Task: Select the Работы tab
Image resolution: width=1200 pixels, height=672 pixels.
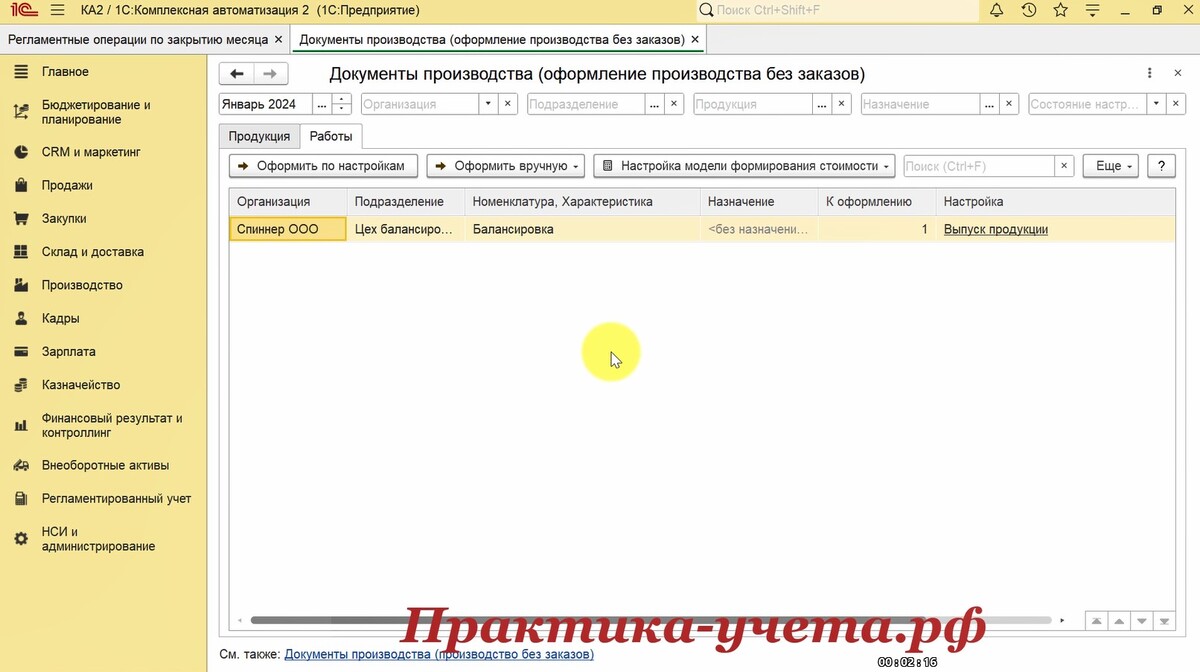Action: pyautogui.click(x=330, y=136)
